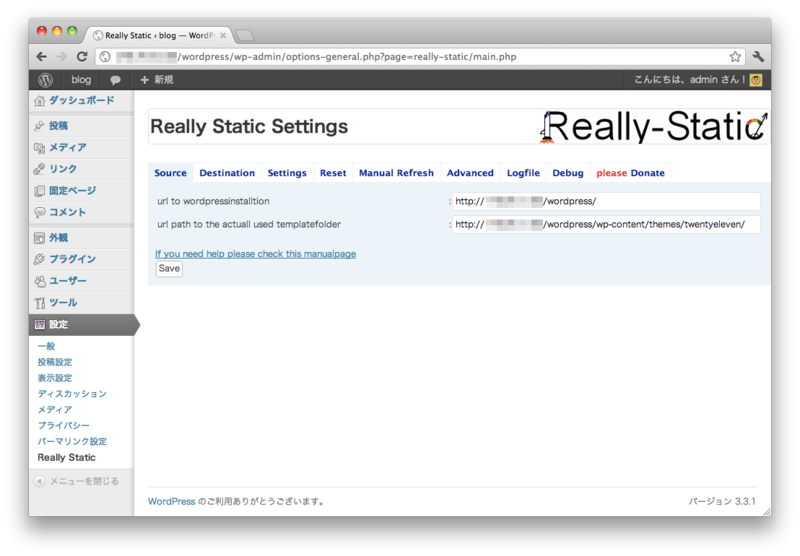Switch to the Destination tab
The height and width of the screenshot is (556, 800).
point(227,173)
